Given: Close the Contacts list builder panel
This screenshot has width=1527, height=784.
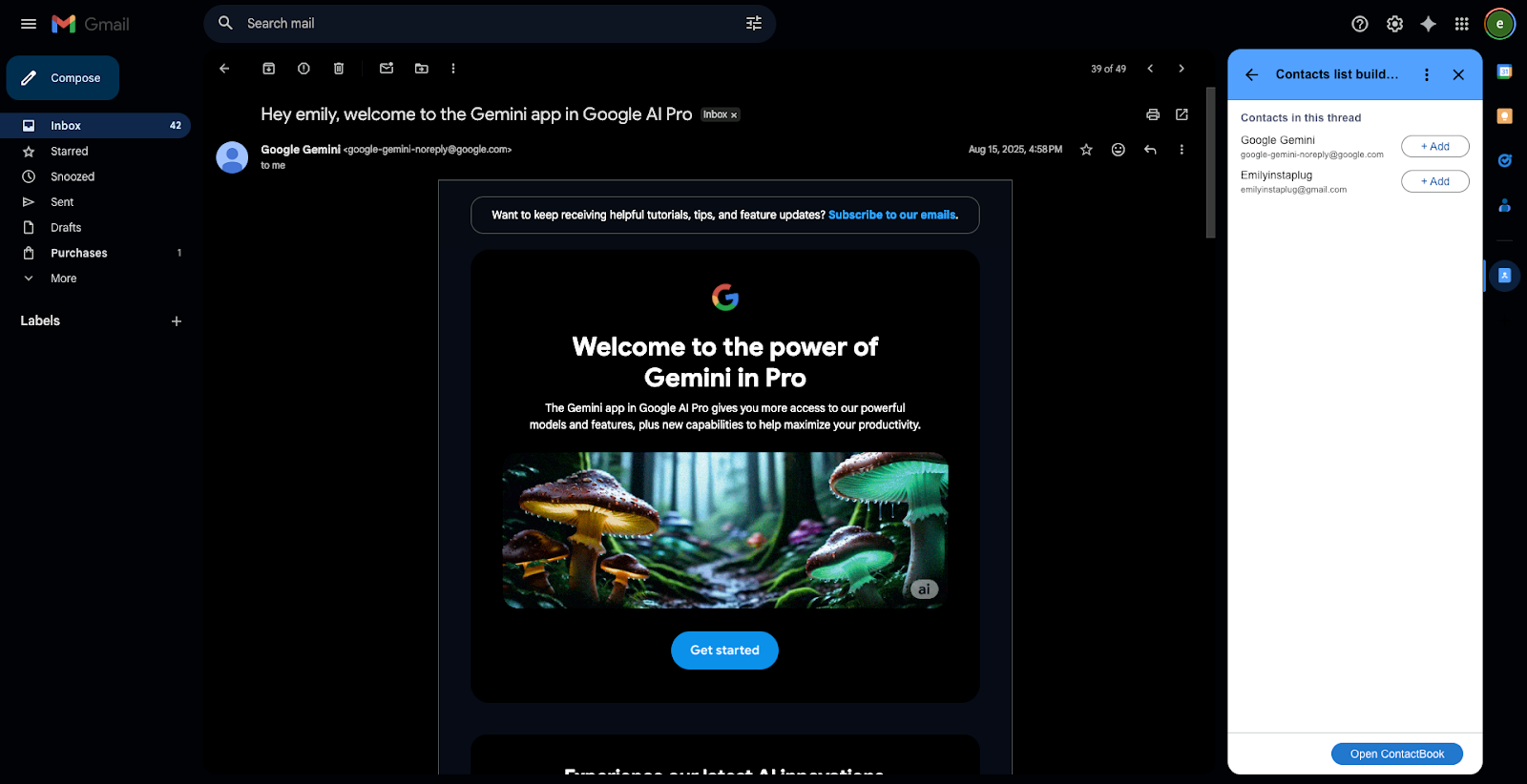Looking at the screenshot, I should (x=1458, y=74).
